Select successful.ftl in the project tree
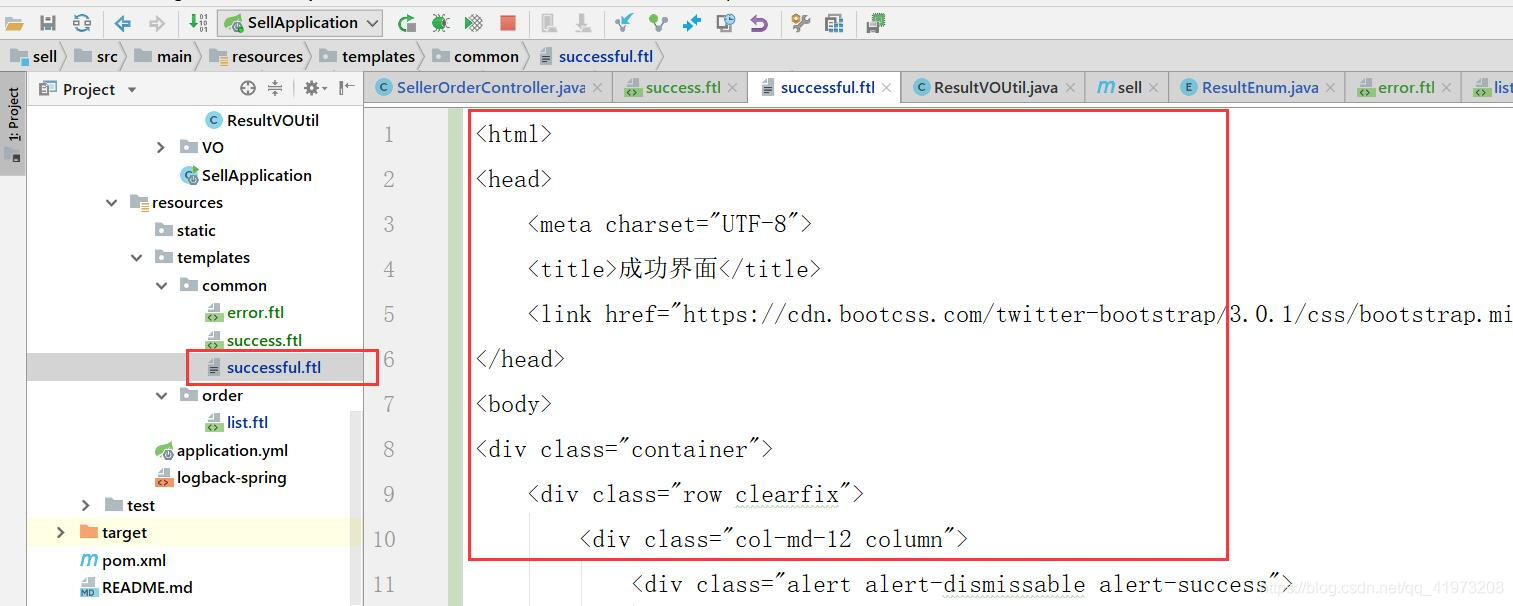The width and height of the screenshot is (1513, 606). (x=263, y=367)
